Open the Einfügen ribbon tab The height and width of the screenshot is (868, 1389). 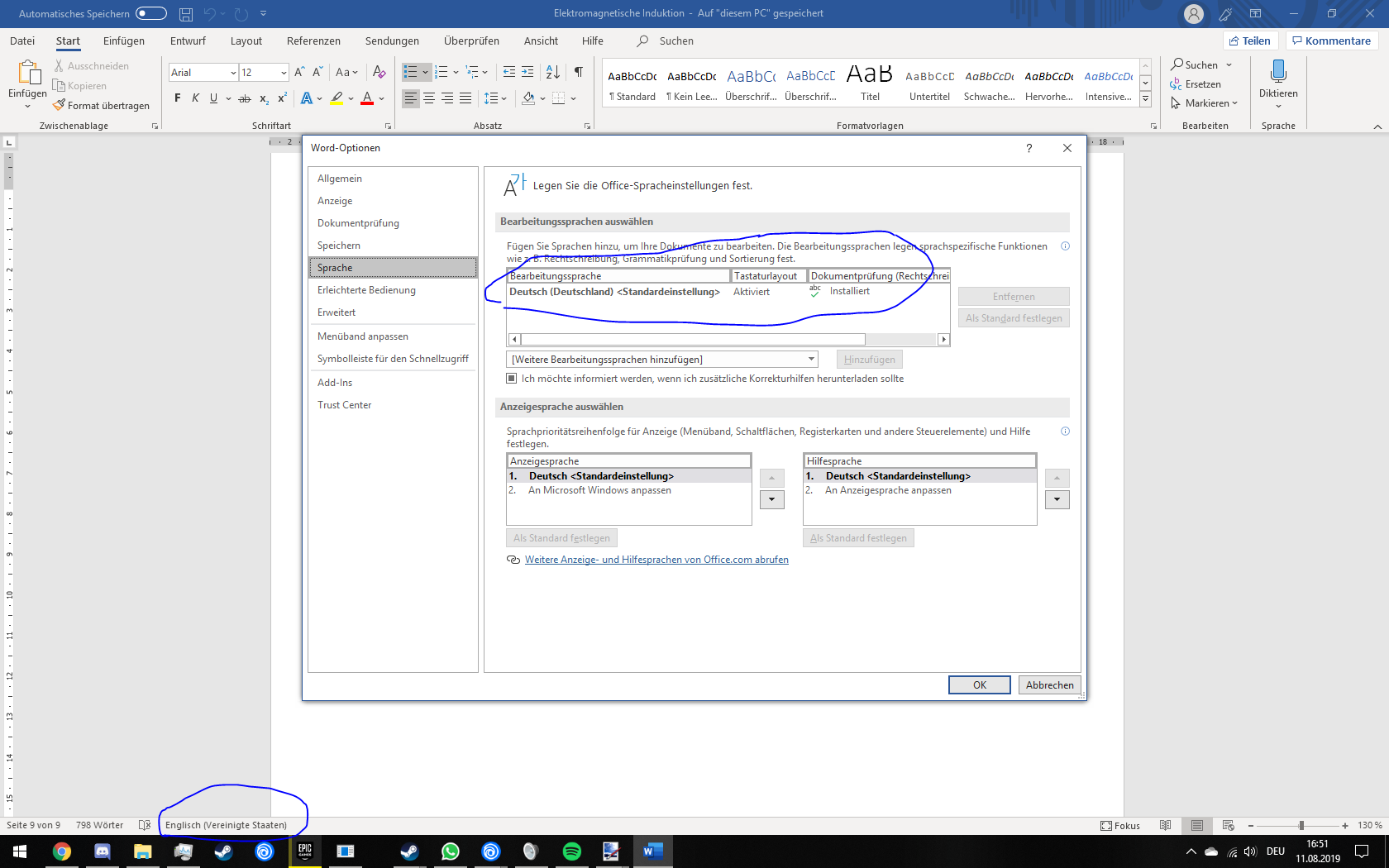[x=124, y=41]
